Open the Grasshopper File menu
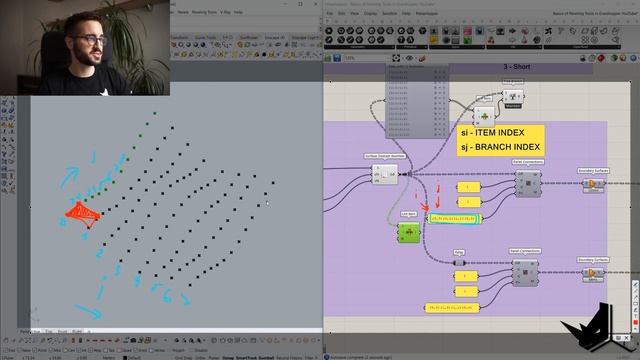Viewport: 640px width, 360px height. (x=330, y=13)
